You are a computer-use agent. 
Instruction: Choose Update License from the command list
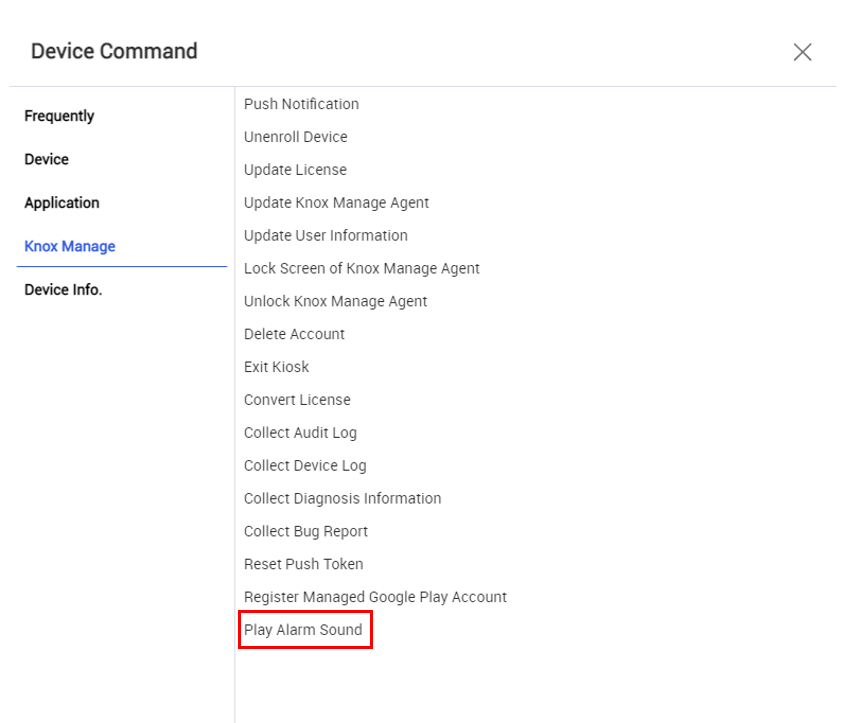pos(295,170)
